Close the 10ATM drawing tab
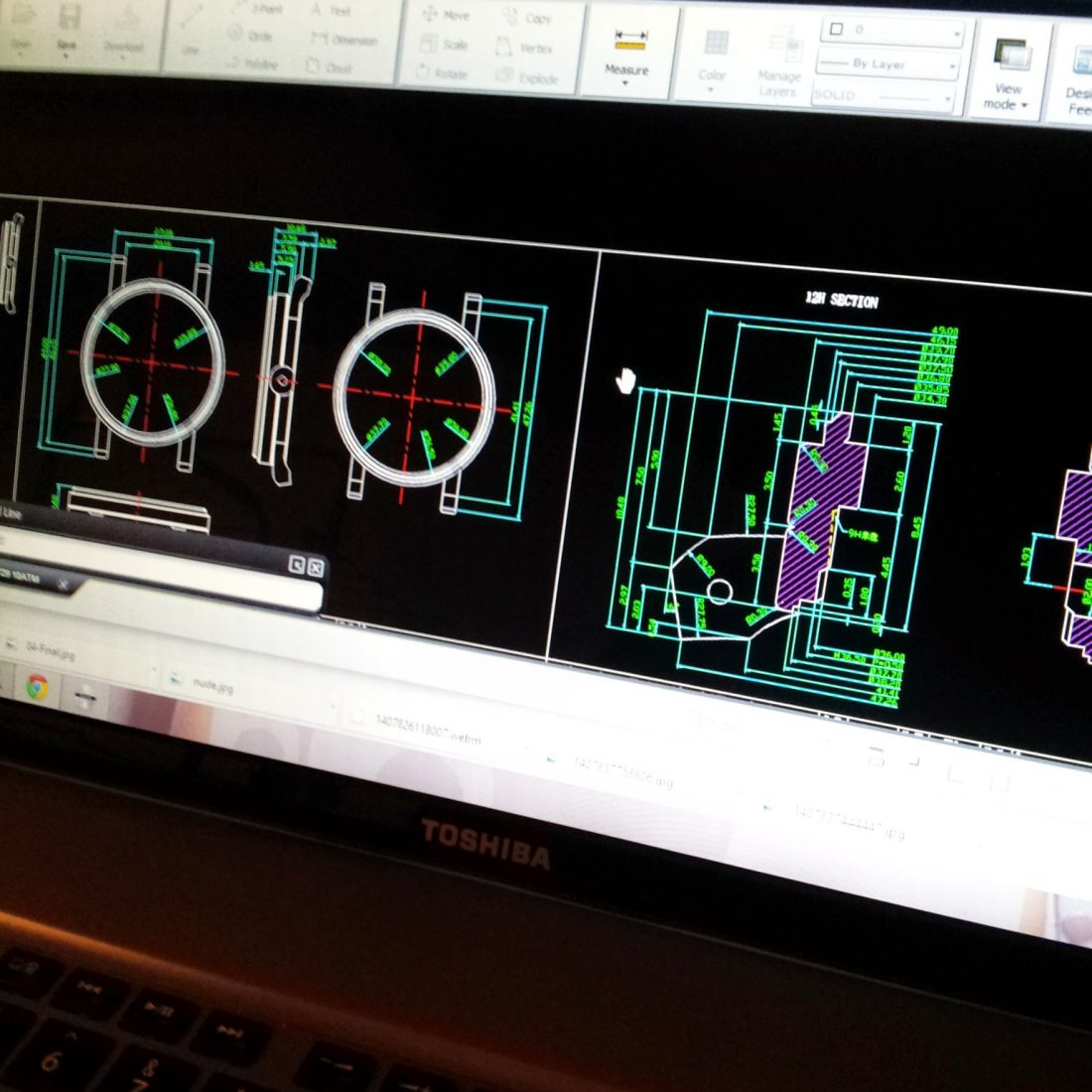This screenshot has width=1092, height=1092. pyautogui.click(x=63, y=585)
